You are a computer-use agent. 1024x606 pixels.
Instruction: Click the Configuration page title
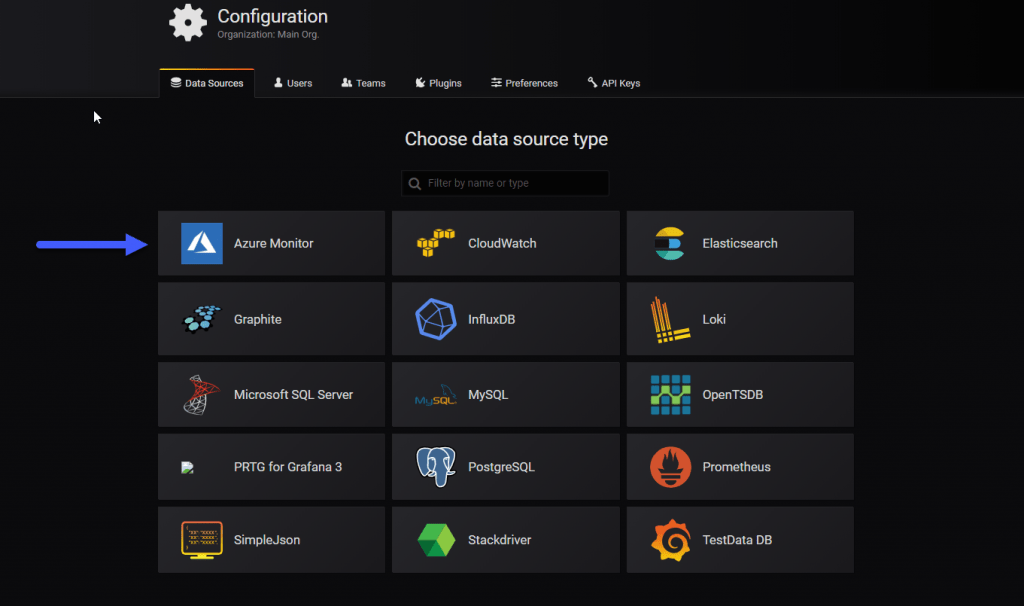[x=272, y=16]
